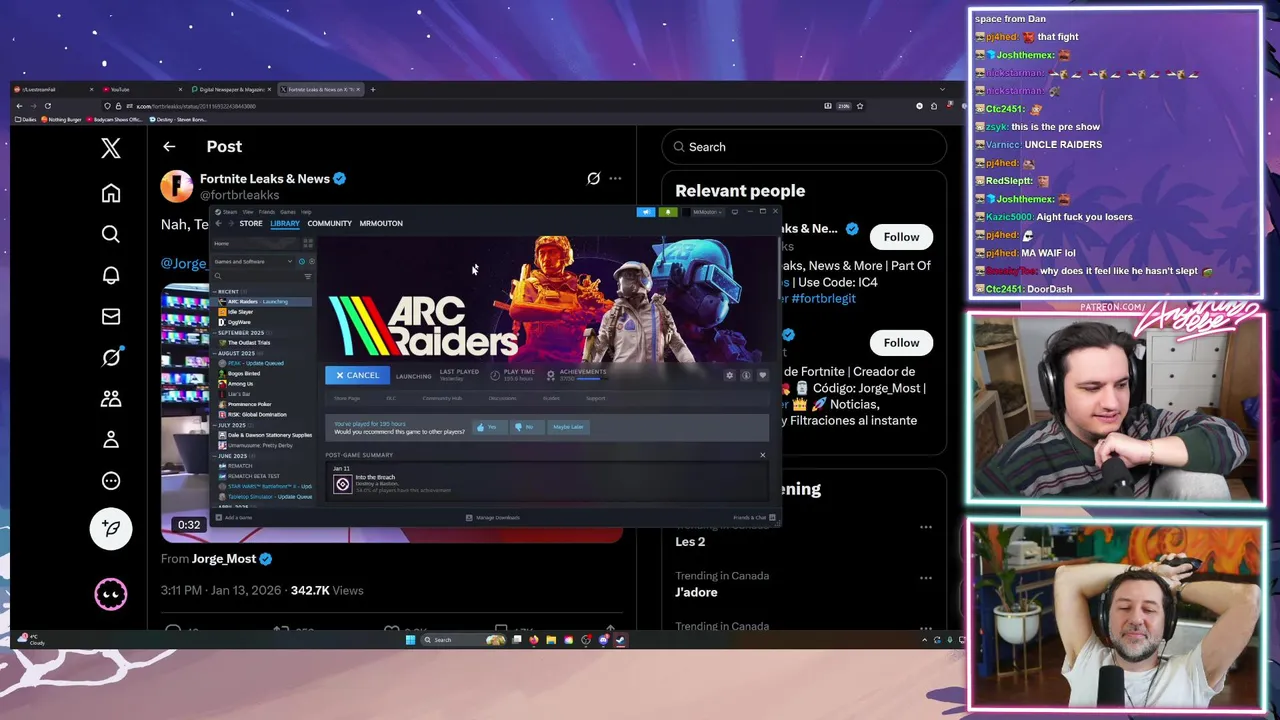Open Communities people icon in X sidebar
The image size is (1280, 720).
(111, 398)
